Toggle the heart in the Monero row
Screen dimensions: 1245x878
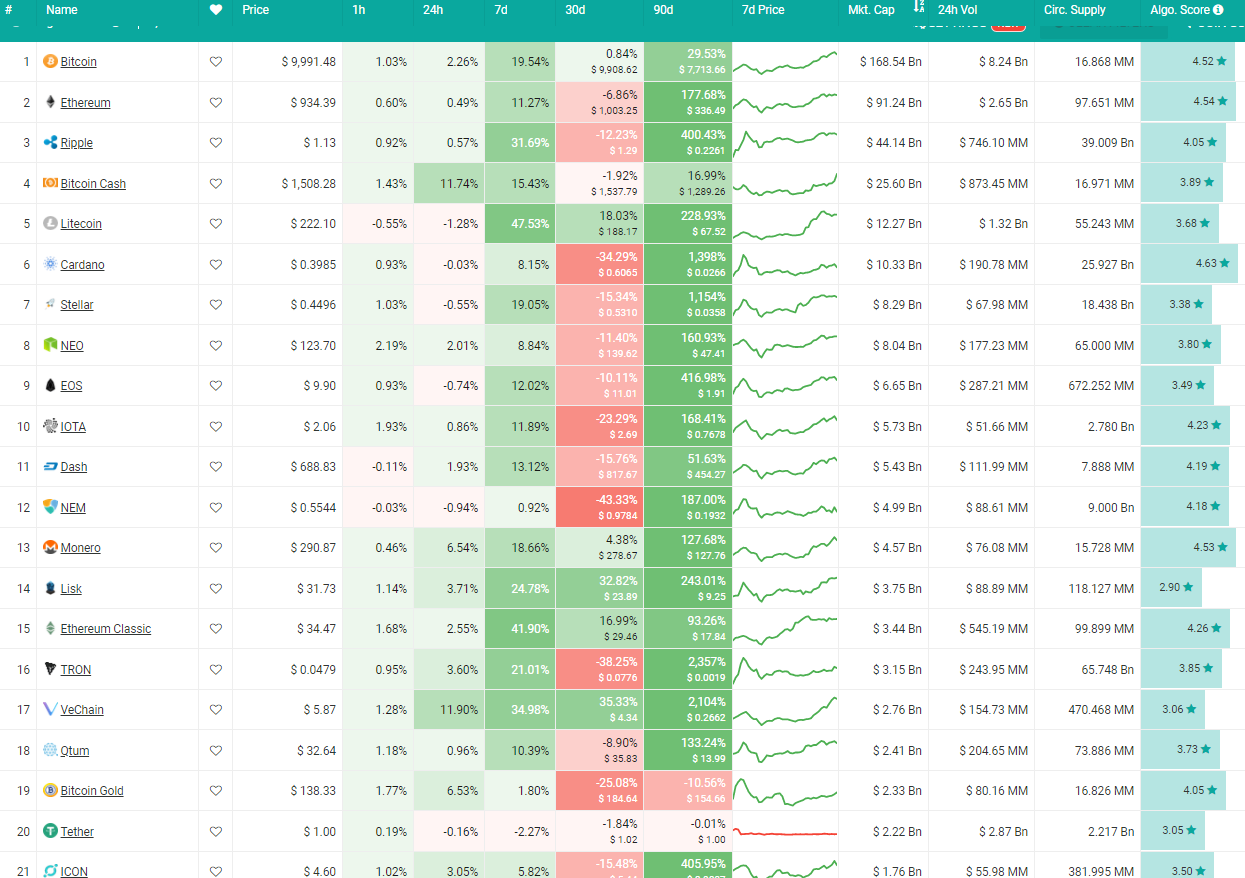216,548
